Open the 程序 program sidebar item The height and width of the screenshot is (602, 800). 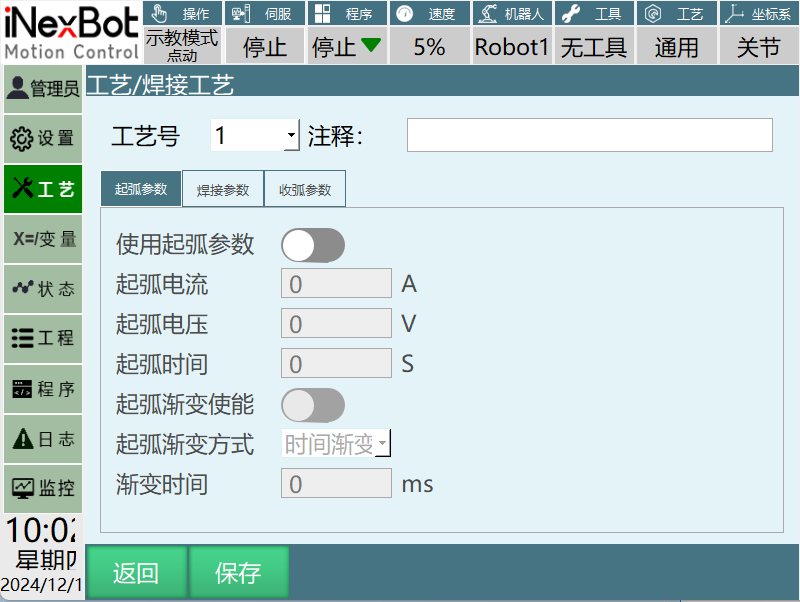[x=42, y=389]
